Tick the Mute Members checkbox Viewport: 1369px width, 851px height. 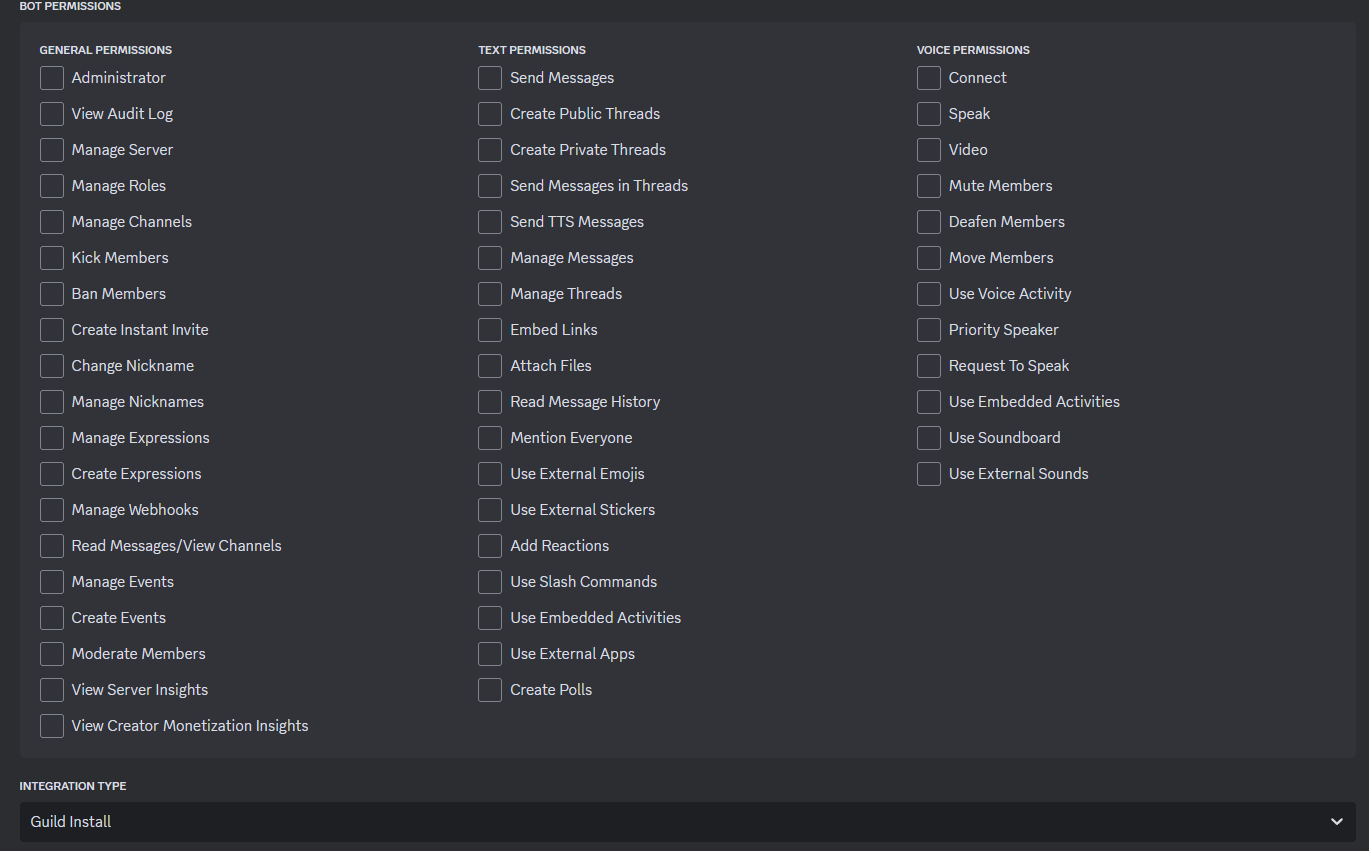[929, 186]
